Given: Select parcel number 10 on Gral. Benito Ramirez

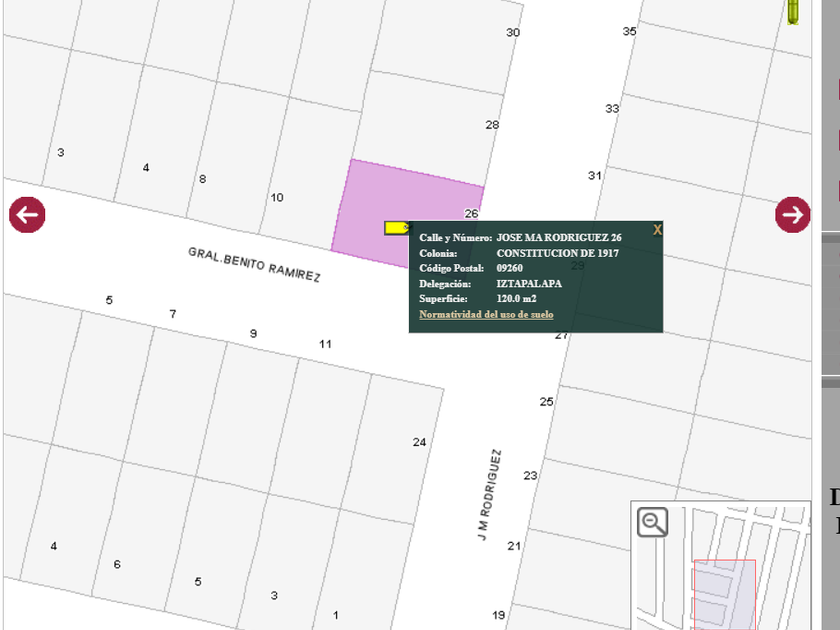Looking at the screenshot, I should [277, 197].
